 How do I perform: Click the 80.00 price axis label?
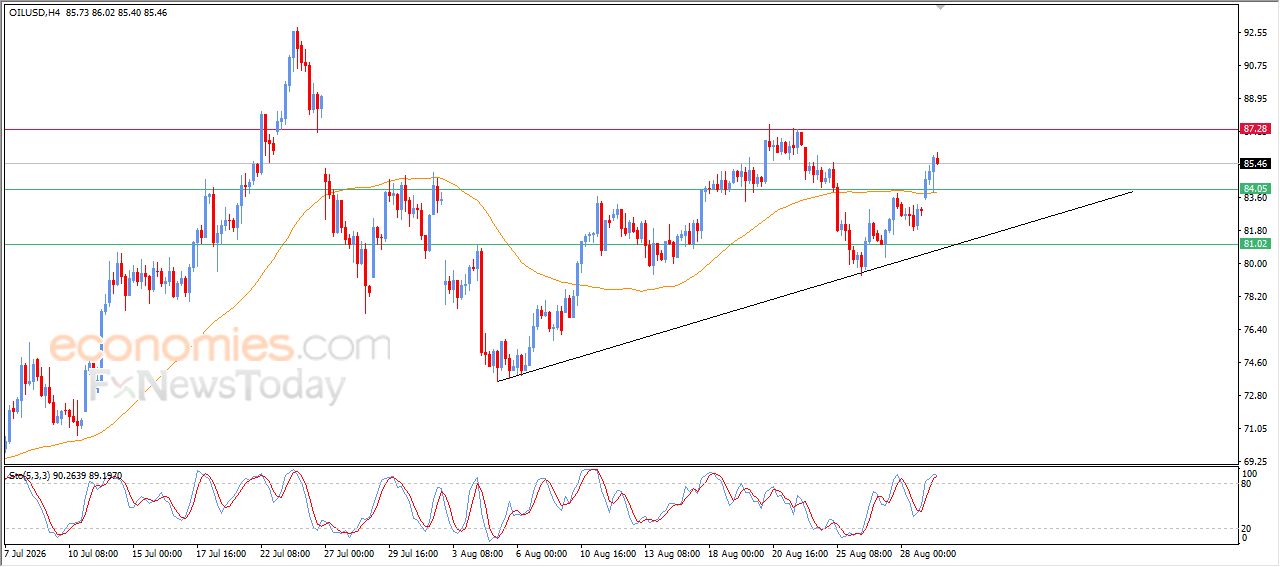[1255, 264]
